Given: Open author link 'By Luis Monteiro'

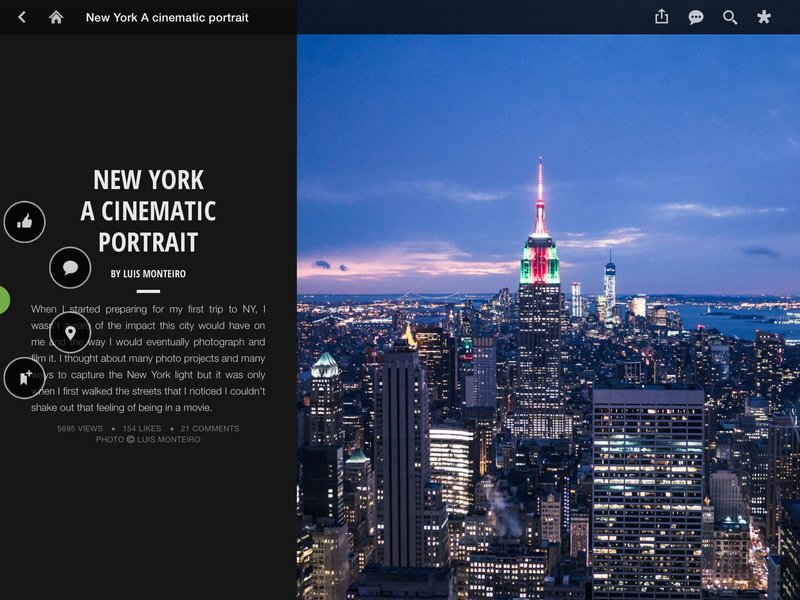Looking at the screenshot, I should 148,274.
